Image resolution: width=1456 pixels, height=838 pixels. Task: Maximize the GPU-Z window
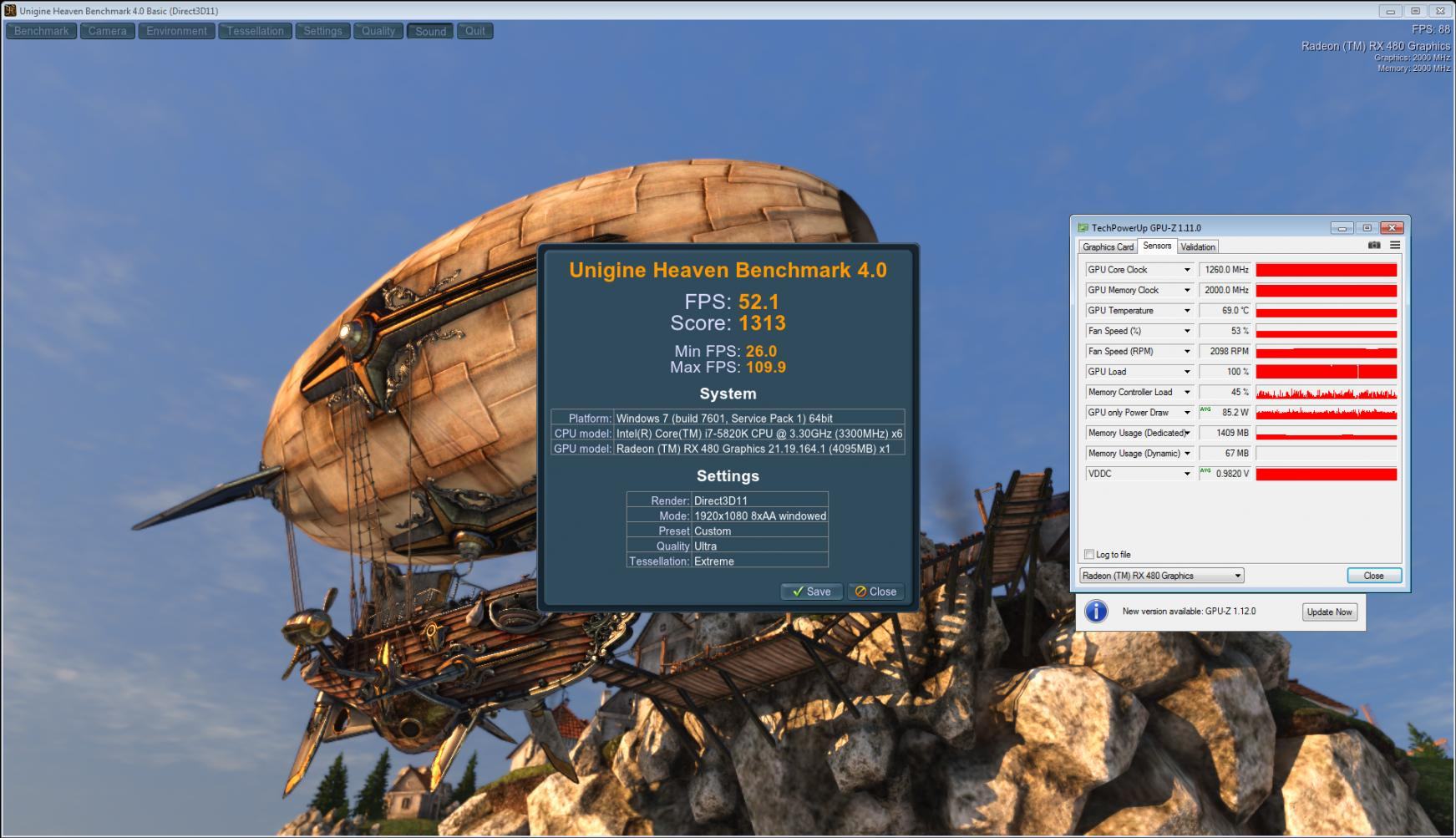(x=1367, y=227)
